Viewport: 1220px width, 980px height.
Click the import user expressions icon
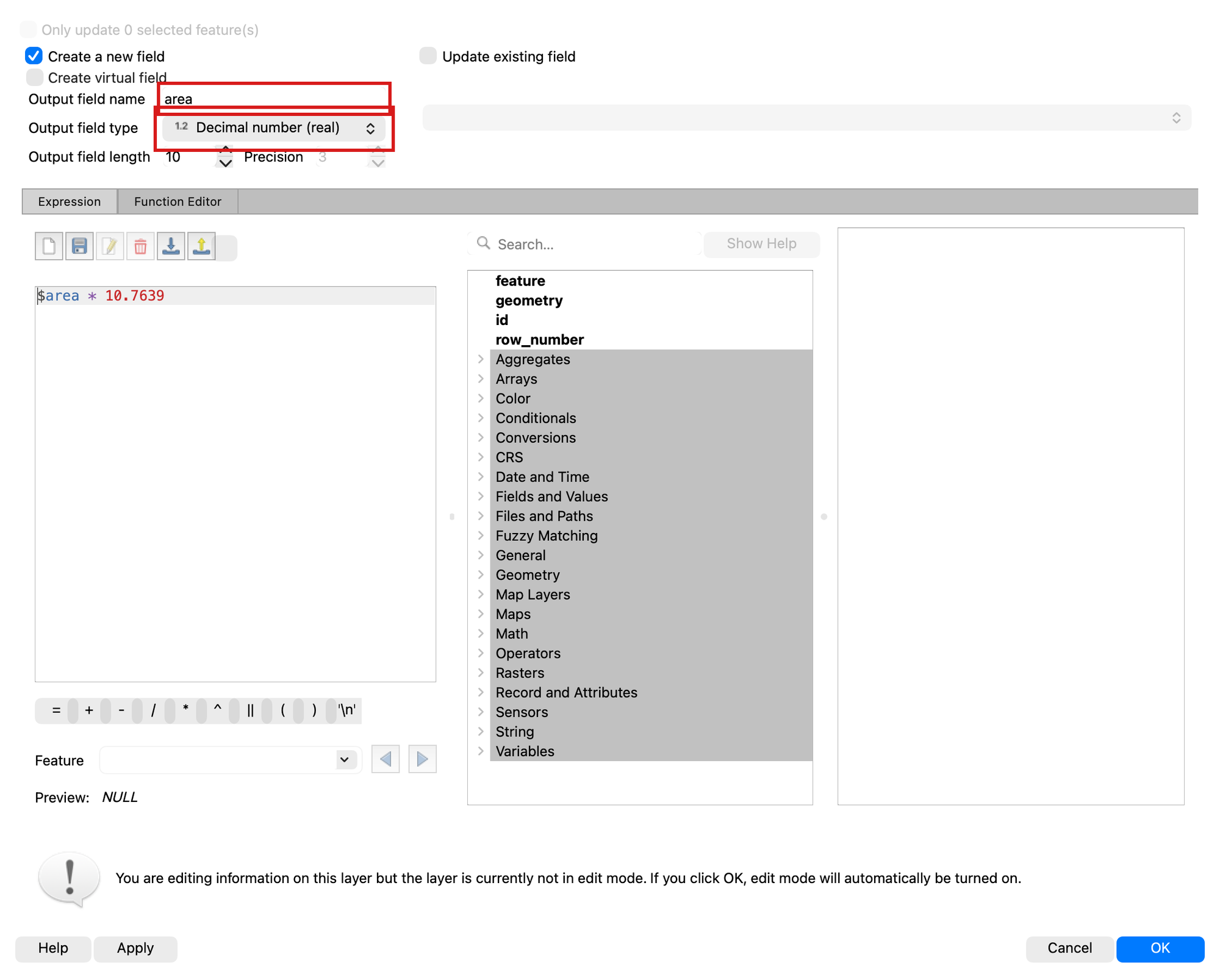(171, 247)
